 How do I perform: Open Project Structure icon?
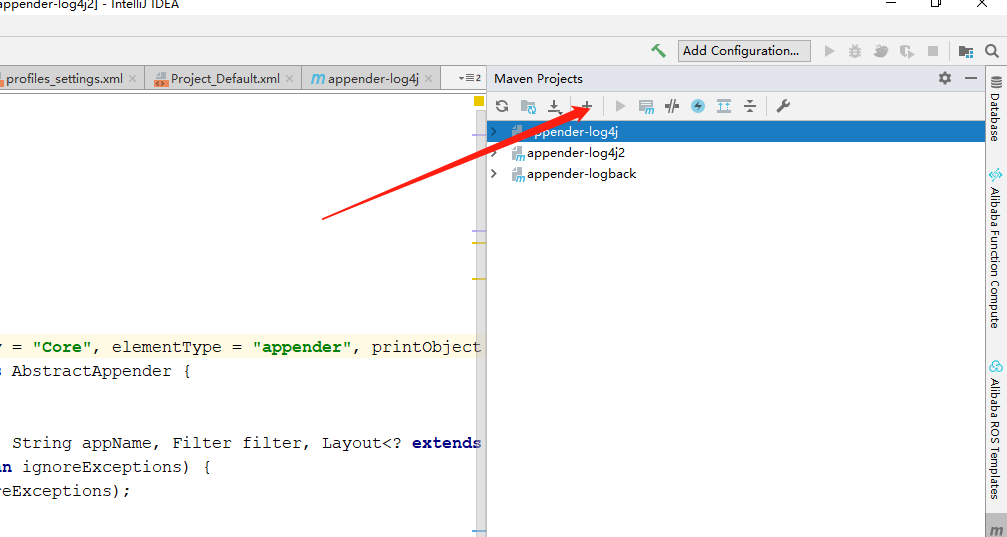click(965, 51)
